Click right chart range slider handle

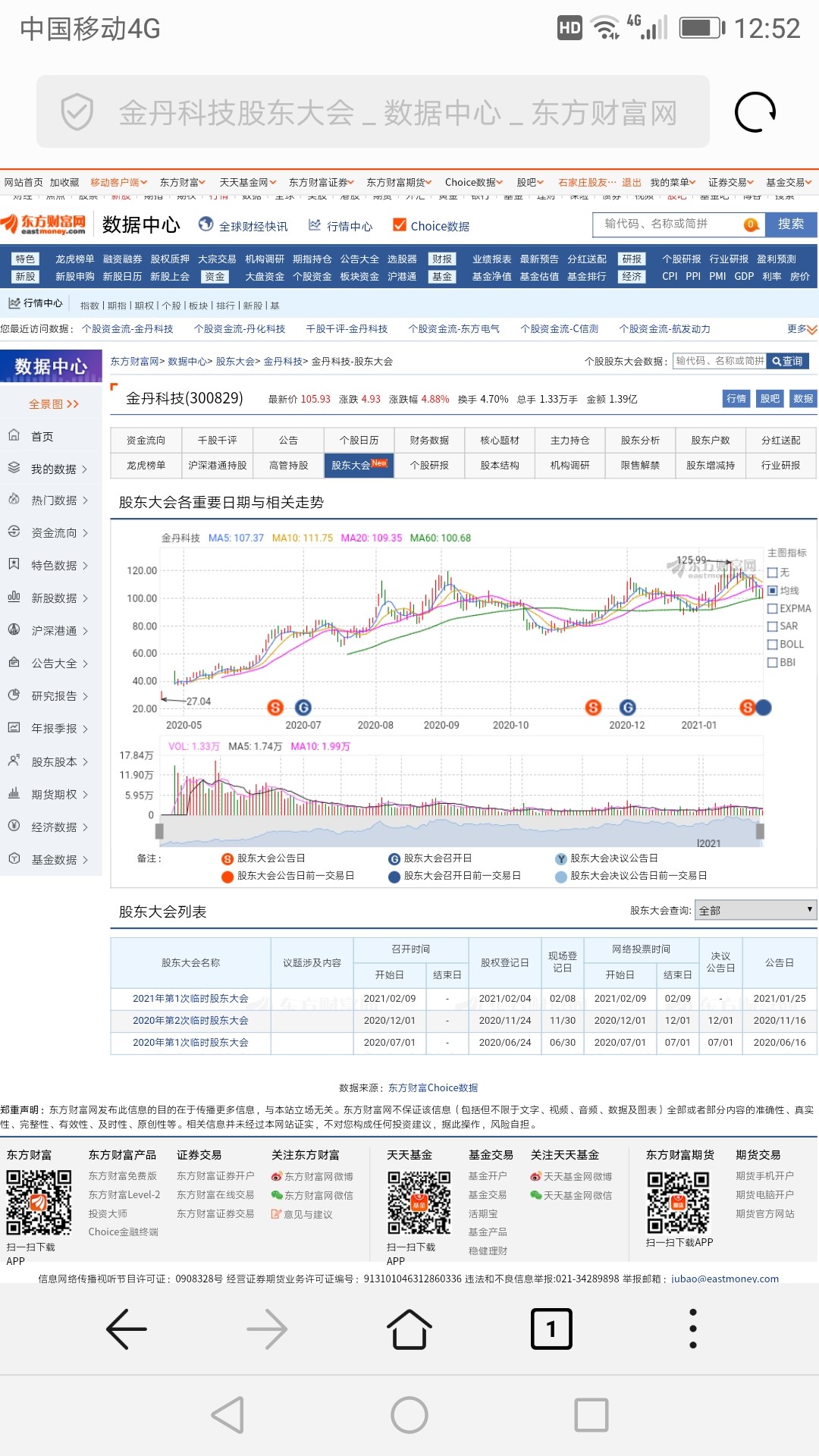[760, 831]
